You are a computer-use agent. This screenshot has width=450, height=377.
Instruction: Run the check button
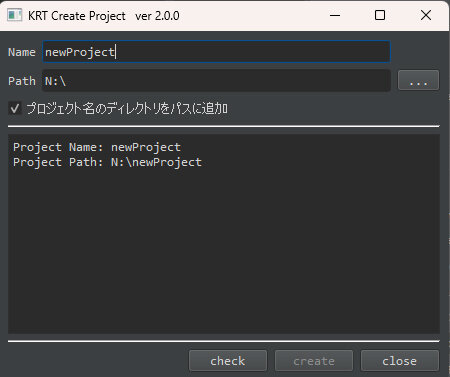[228, 361]
